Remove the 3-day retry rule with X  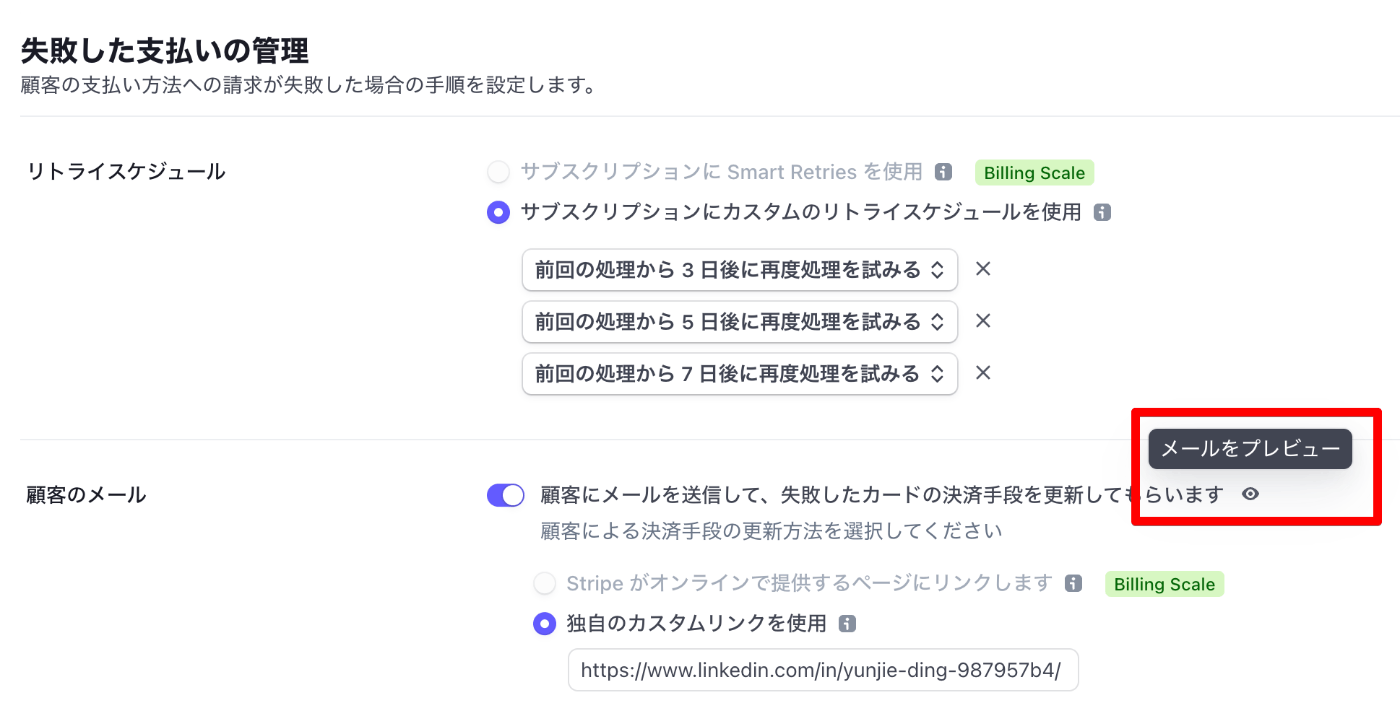(983, 269)
